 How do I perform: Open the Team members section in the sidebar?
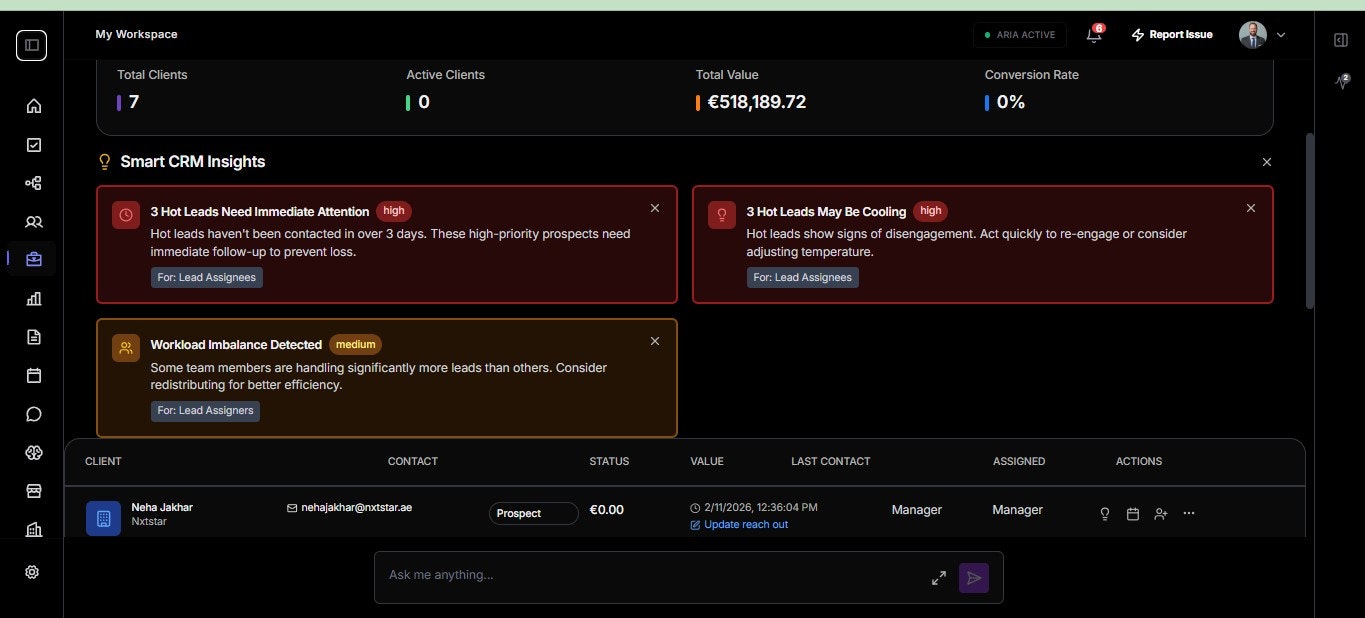[x=33, y=221]
